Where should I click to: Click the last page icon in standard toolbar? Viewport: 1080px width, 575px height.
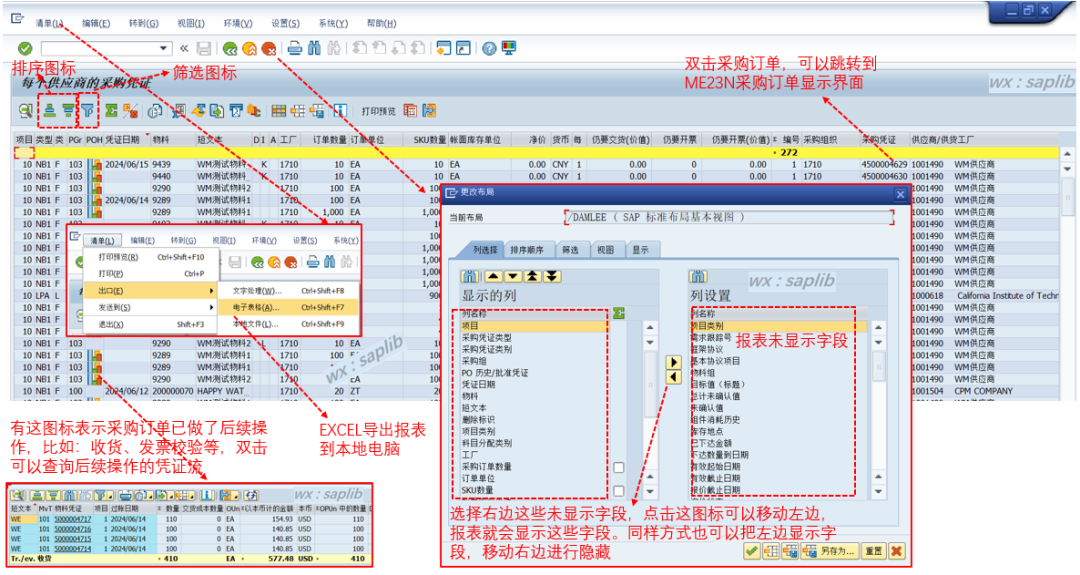417,48
